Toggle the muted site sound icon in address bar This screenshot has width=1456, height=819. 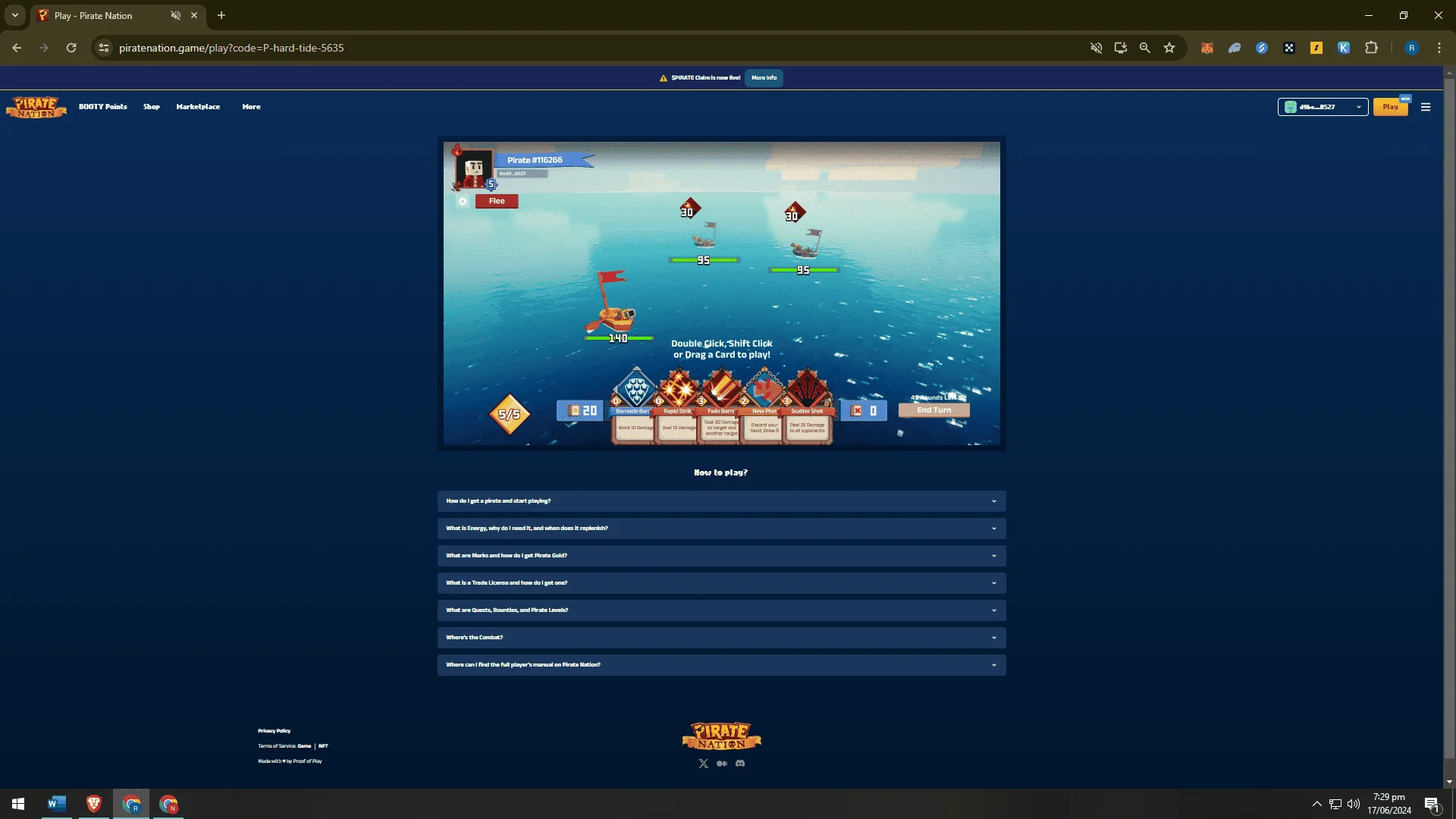click(1097, 48)
